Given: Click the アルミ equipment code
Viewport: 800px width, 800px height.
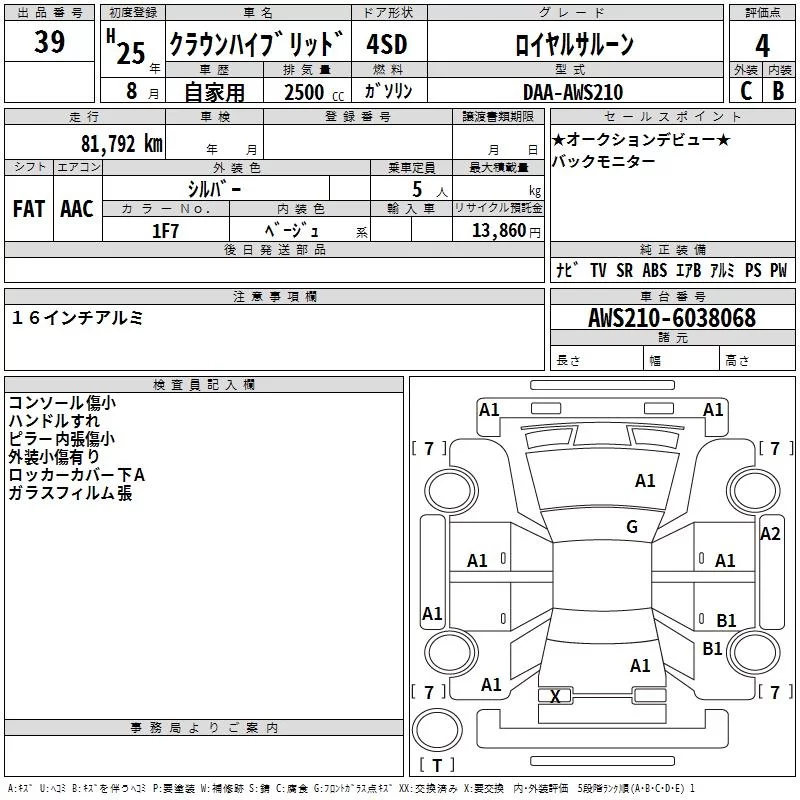Looking at the screenshot, I should [722, 270].
